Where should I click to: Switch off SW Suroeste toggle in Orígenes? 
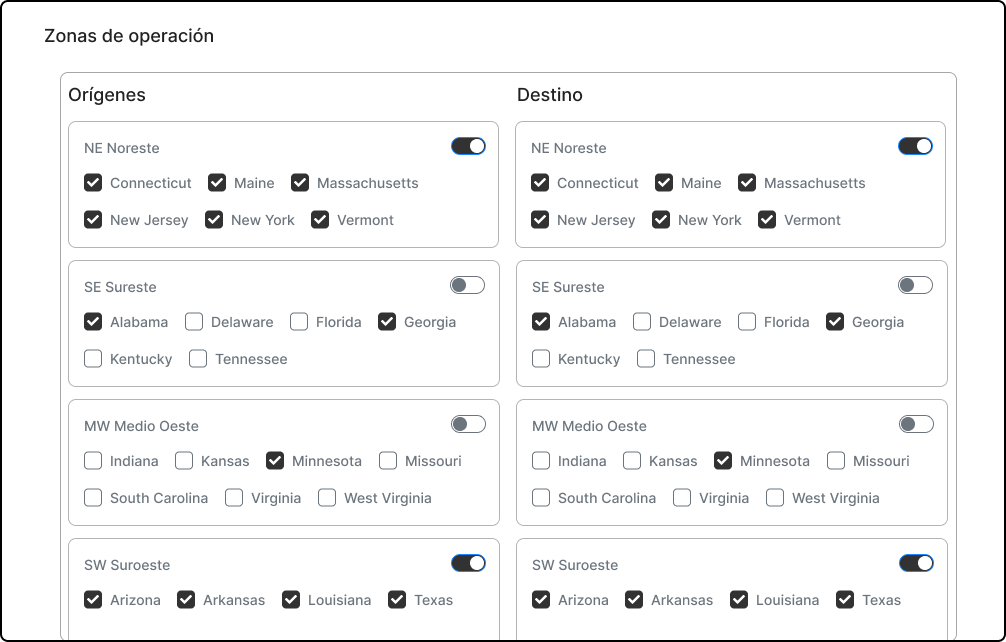click(x=468, y=563)
